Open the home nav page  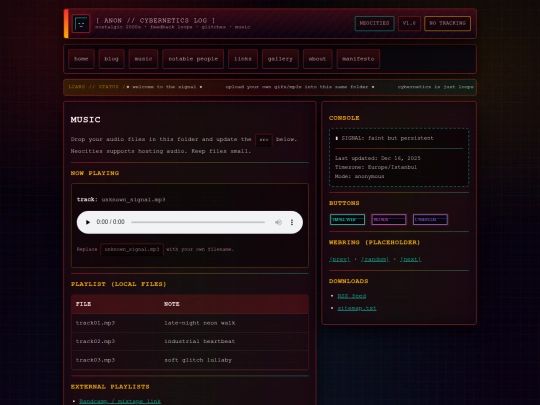(x=81, y=59)
